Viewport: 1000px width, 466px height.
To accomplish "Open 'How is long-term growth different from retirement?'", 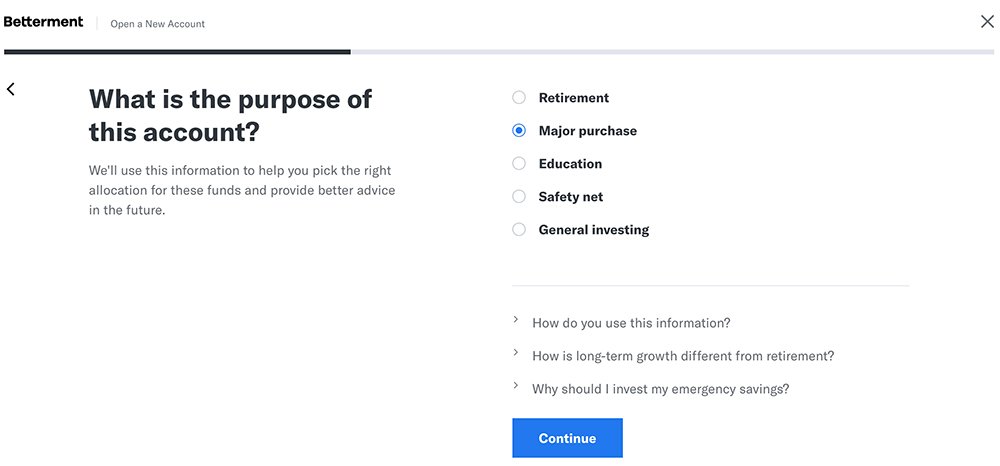I will 683,356.
